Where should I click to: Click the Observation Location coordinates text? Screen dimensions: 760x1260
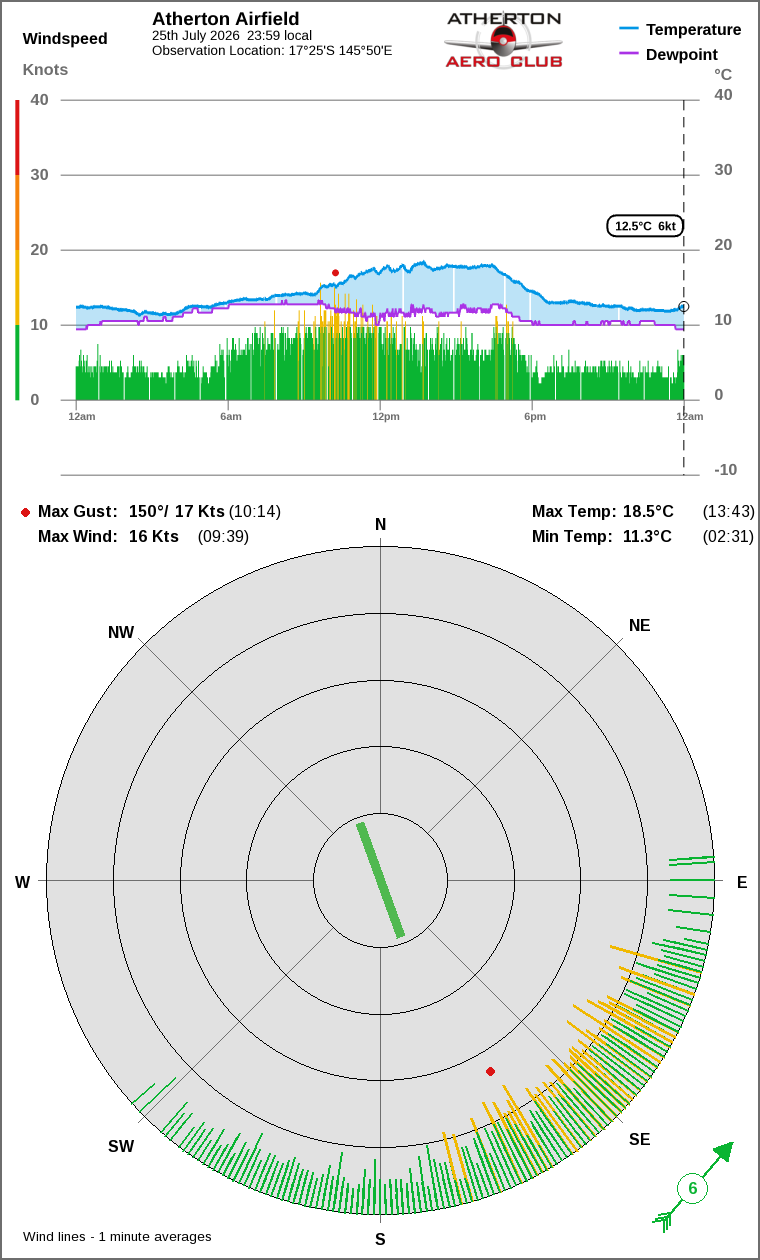pos(272,50)
